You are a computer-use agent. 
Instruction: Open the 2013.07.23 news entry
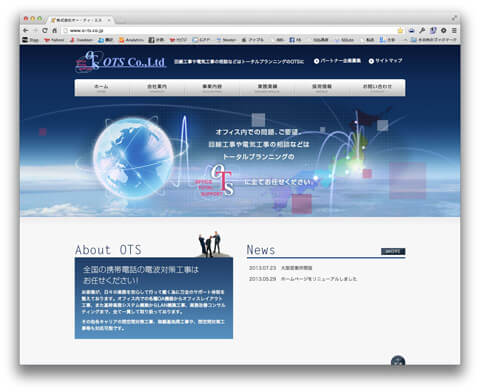pos(280,268)
